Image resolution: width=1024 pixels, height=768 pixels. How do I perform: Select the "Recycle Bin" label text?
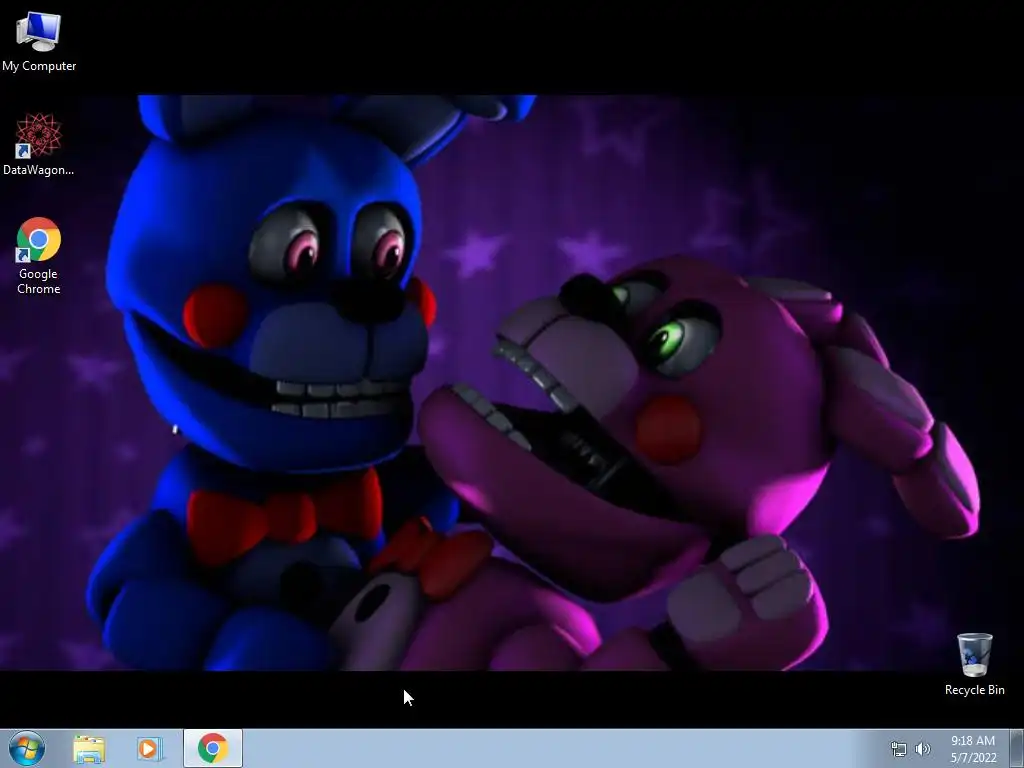pos(974,690)
